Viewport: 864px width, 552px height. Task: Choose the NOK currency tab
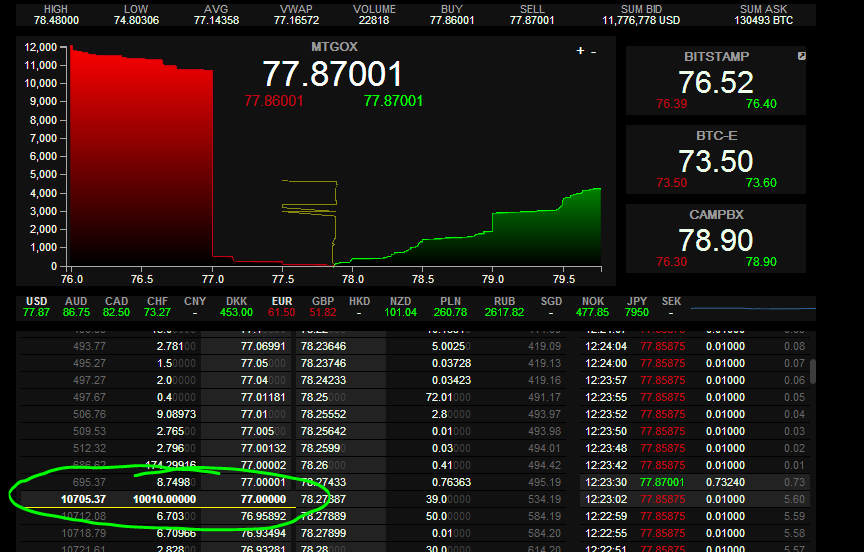[592, 307]
